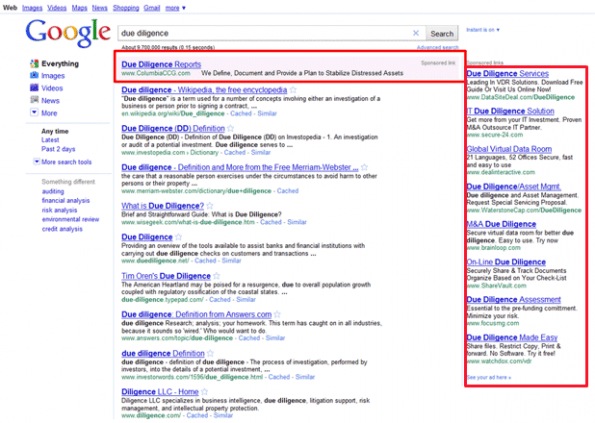The image size is (595, 423).
Task: Search related term credit analysis
Action: click(62, 229)
